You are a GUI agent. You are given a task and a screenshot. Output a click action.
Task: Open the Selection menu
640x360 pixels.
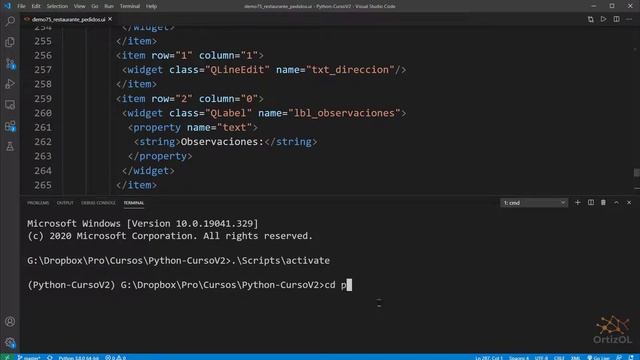(x=57, y=6)
